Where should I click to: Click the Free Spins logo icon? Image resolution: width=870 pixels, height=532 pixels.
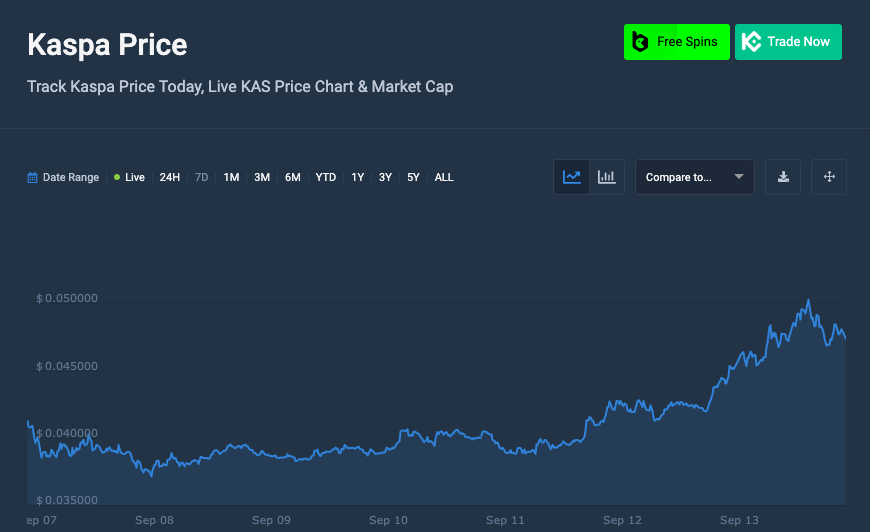pos(640,42)
